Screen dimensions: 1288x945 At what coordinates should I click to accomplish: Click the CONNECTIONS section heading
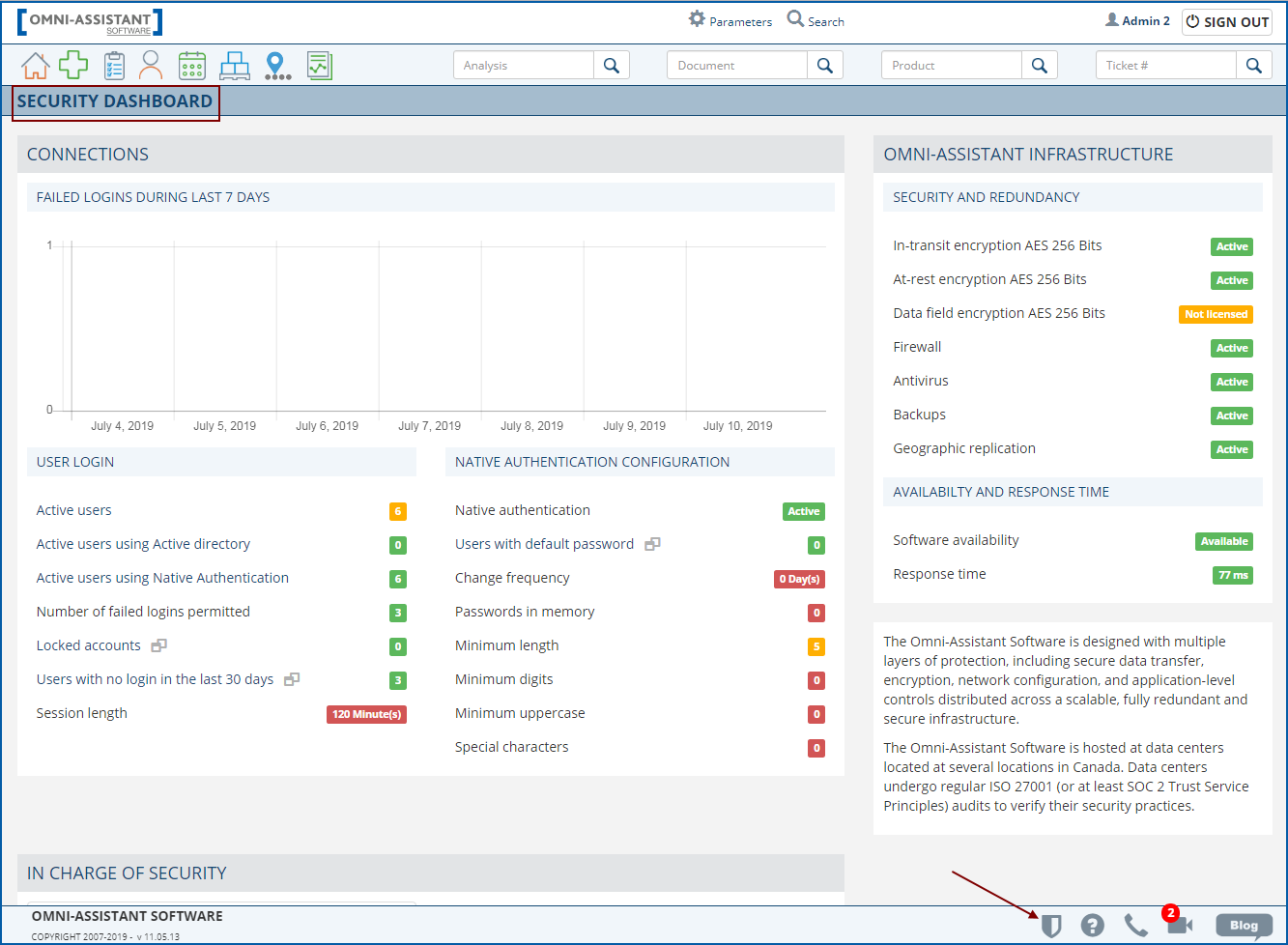88,155
